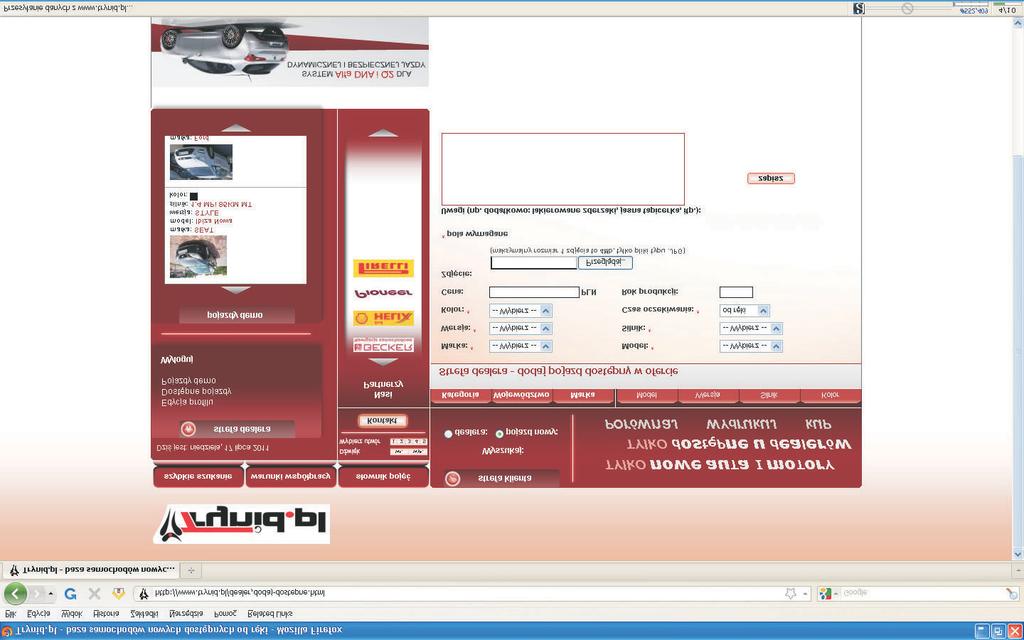Open the Historia menu
This screenshot has height=640, width=1024.
[x=106, y=614]
